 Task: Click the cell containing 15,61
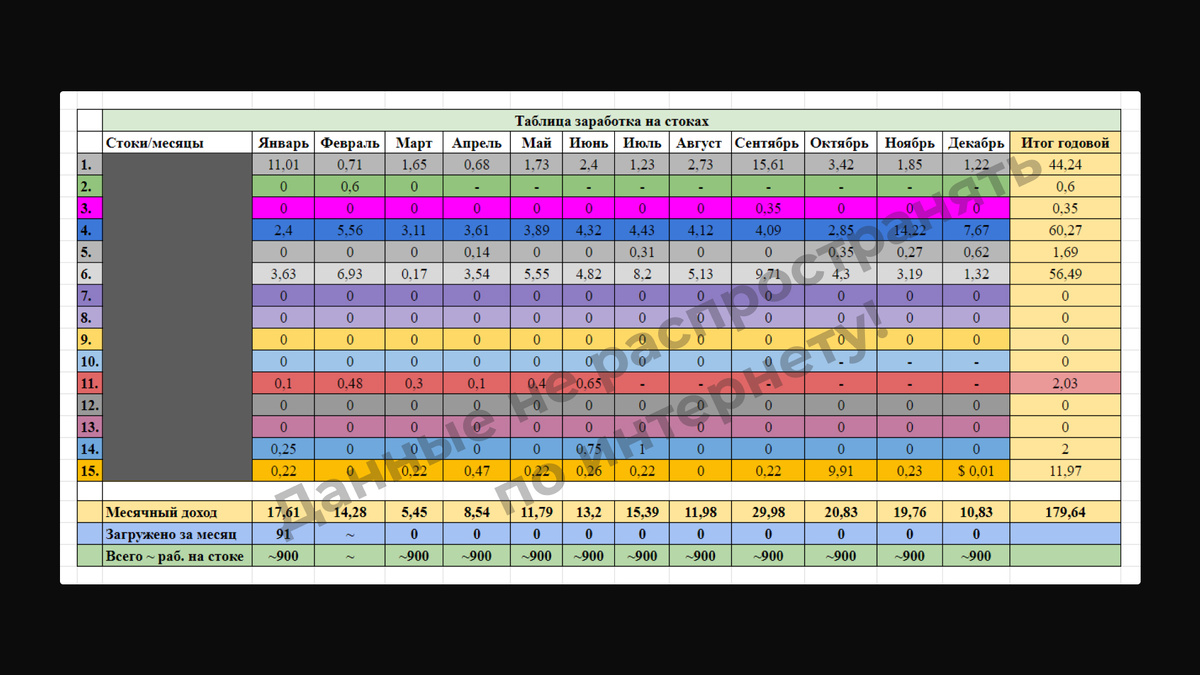767,165
